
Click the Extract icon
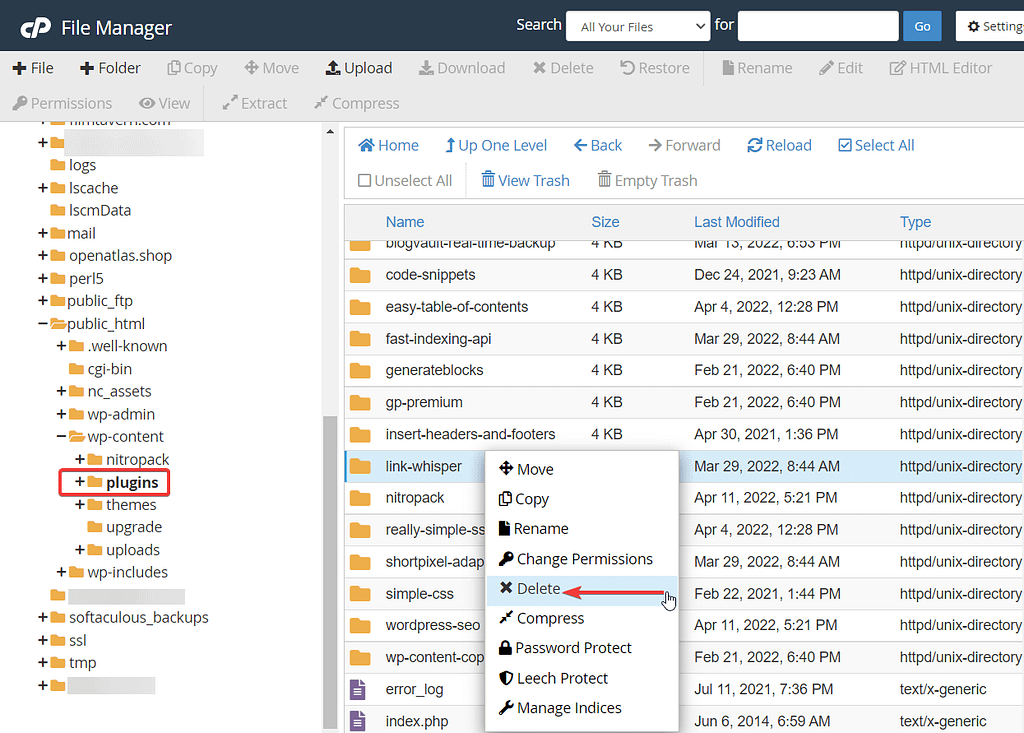253,103
